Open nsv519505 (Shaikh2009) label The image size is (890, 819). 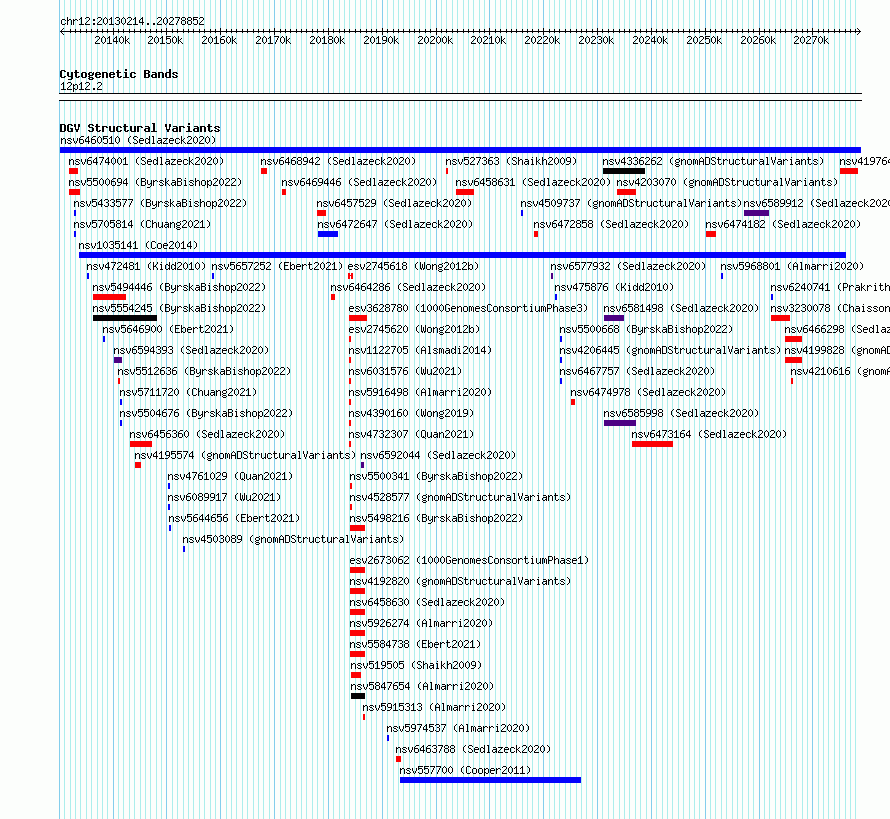click(416, 665)
